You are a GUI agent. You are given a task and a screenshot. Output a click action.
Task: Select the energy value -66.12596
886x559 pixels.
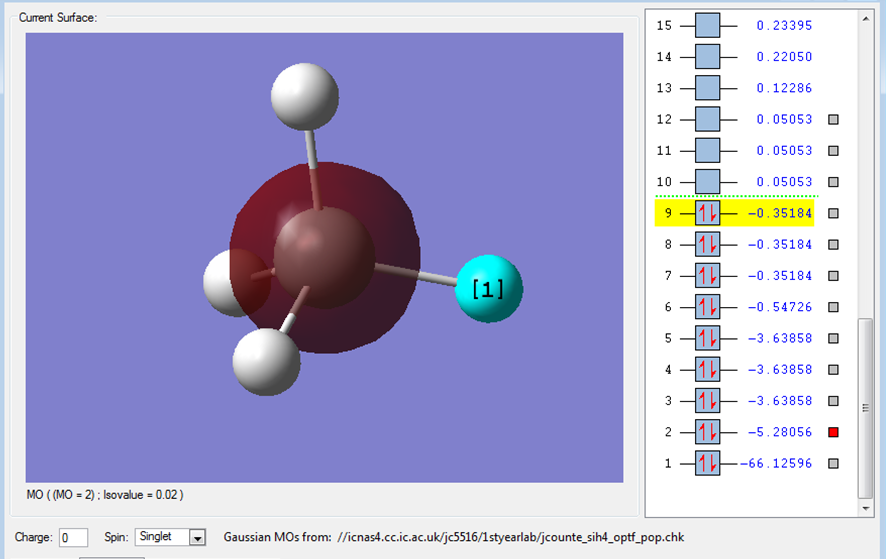coord(776,463)
